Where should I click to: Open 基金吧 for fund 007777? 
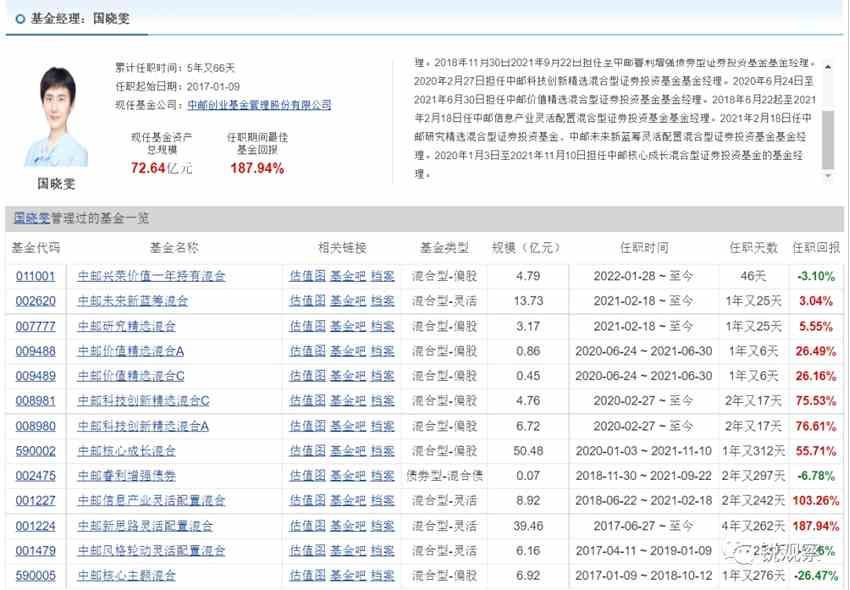pos(348,326)
